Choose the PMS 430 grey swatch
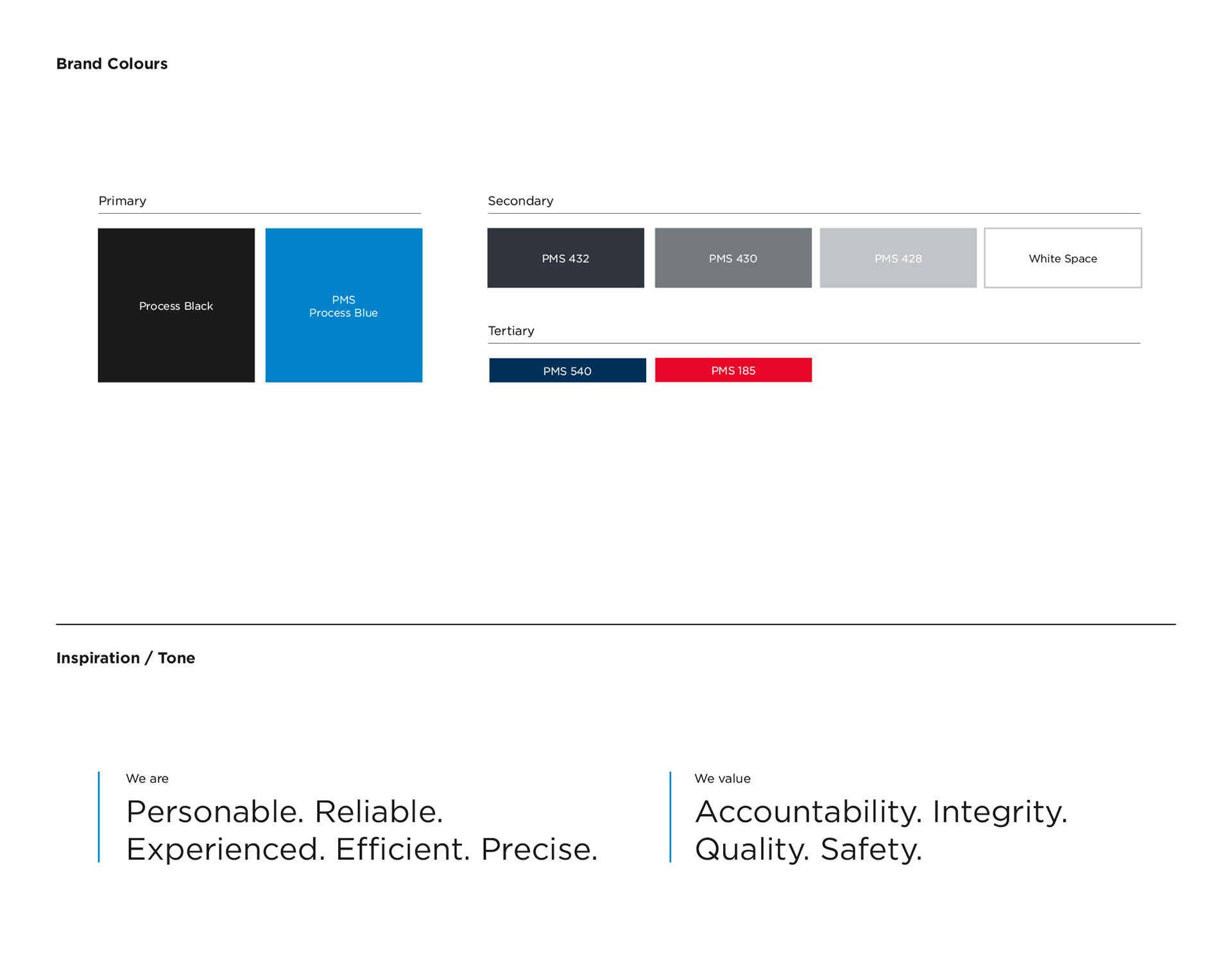 (733, 258)
